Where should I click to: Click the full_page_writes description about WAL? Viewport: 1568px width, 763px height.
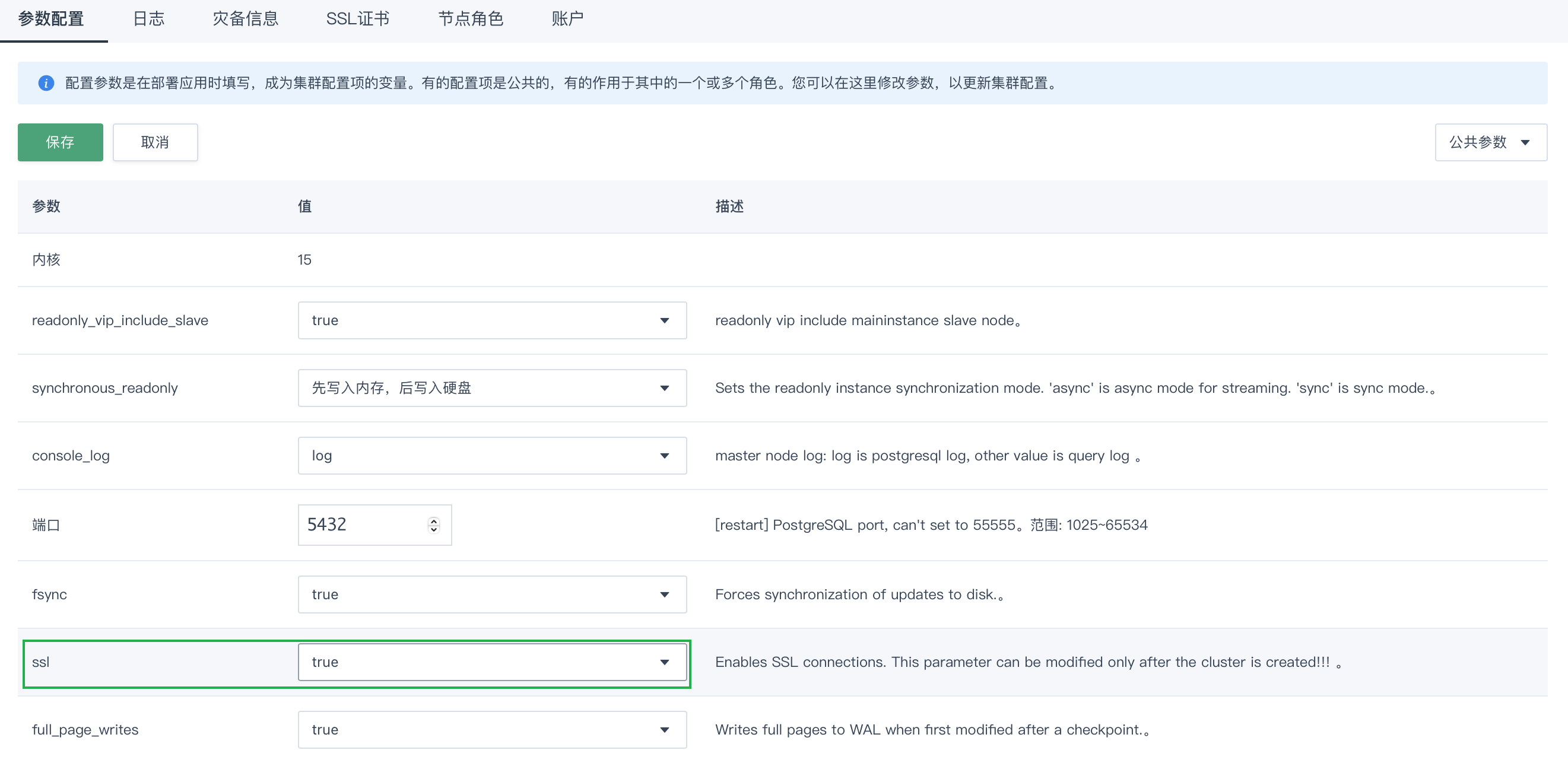(932, 730)
